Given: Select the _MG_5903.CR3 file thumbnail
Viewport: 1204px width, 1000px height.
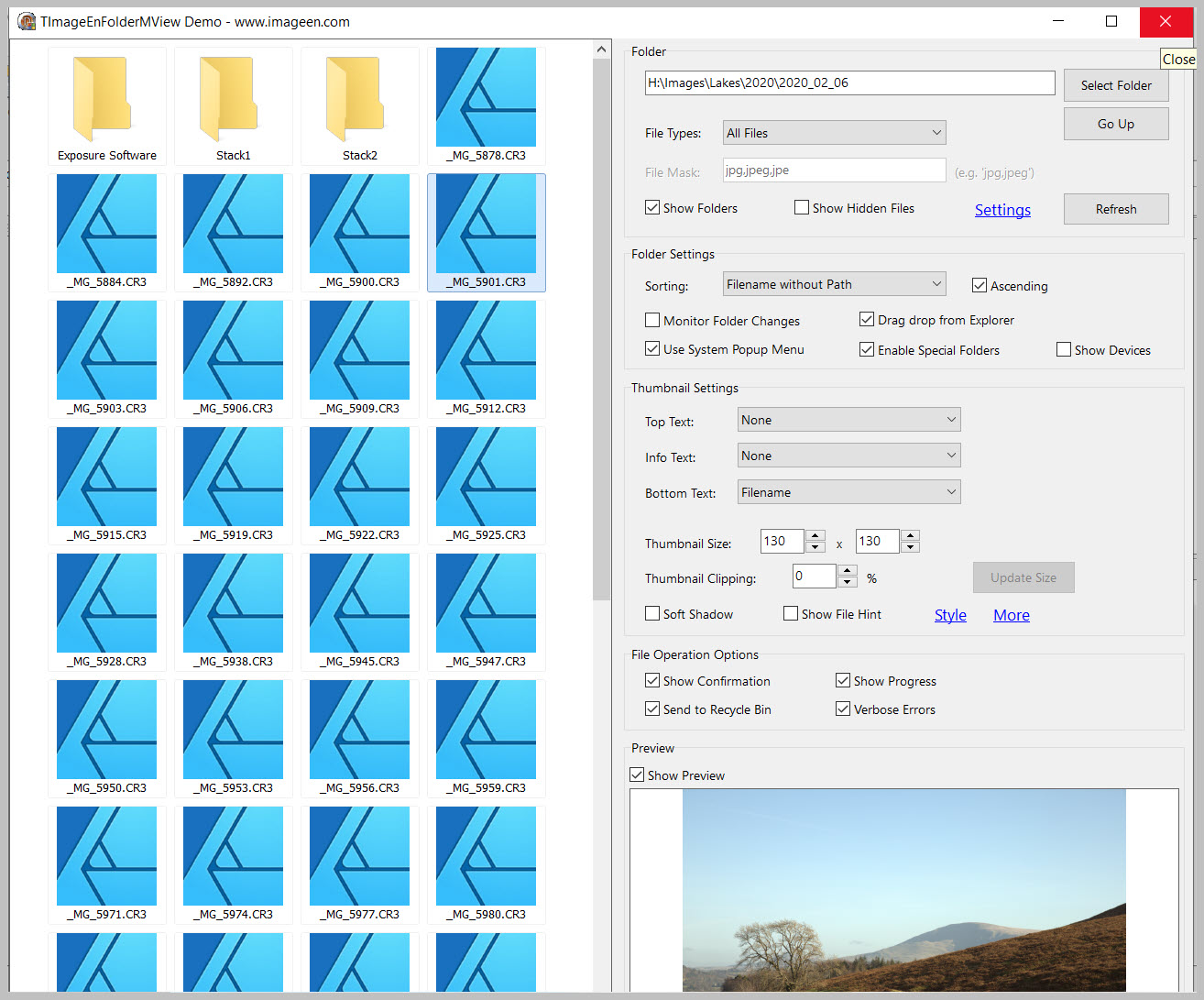Looking at the screenshot, I should (x=107, y=359).
